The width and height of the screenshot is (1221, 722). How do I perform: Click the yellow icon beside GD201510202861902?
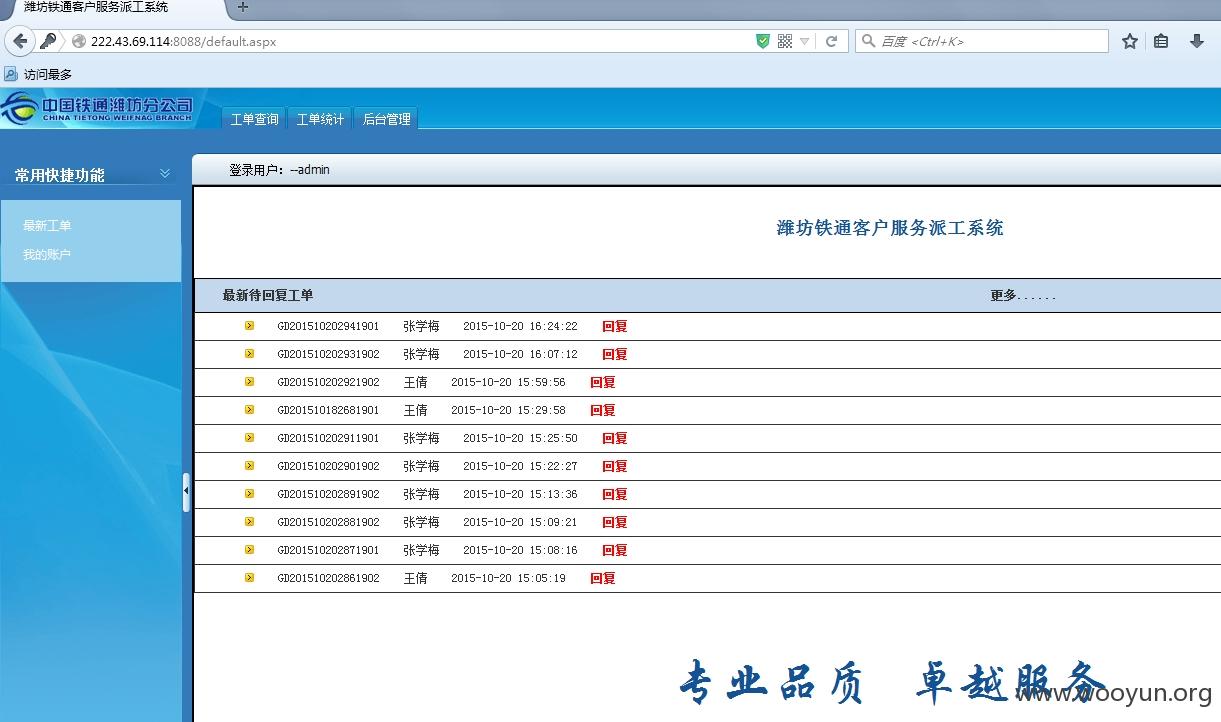[250, 577]
